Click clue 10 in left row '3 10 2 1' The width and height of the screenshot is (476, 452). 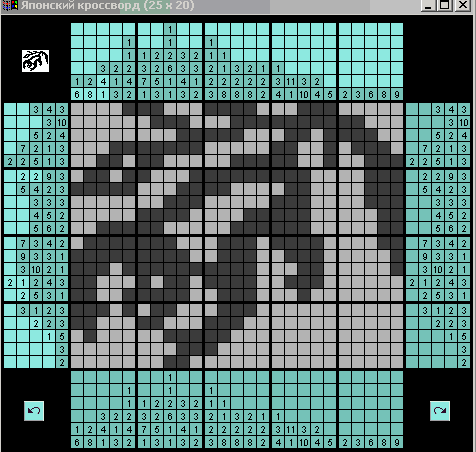(36, 269)
